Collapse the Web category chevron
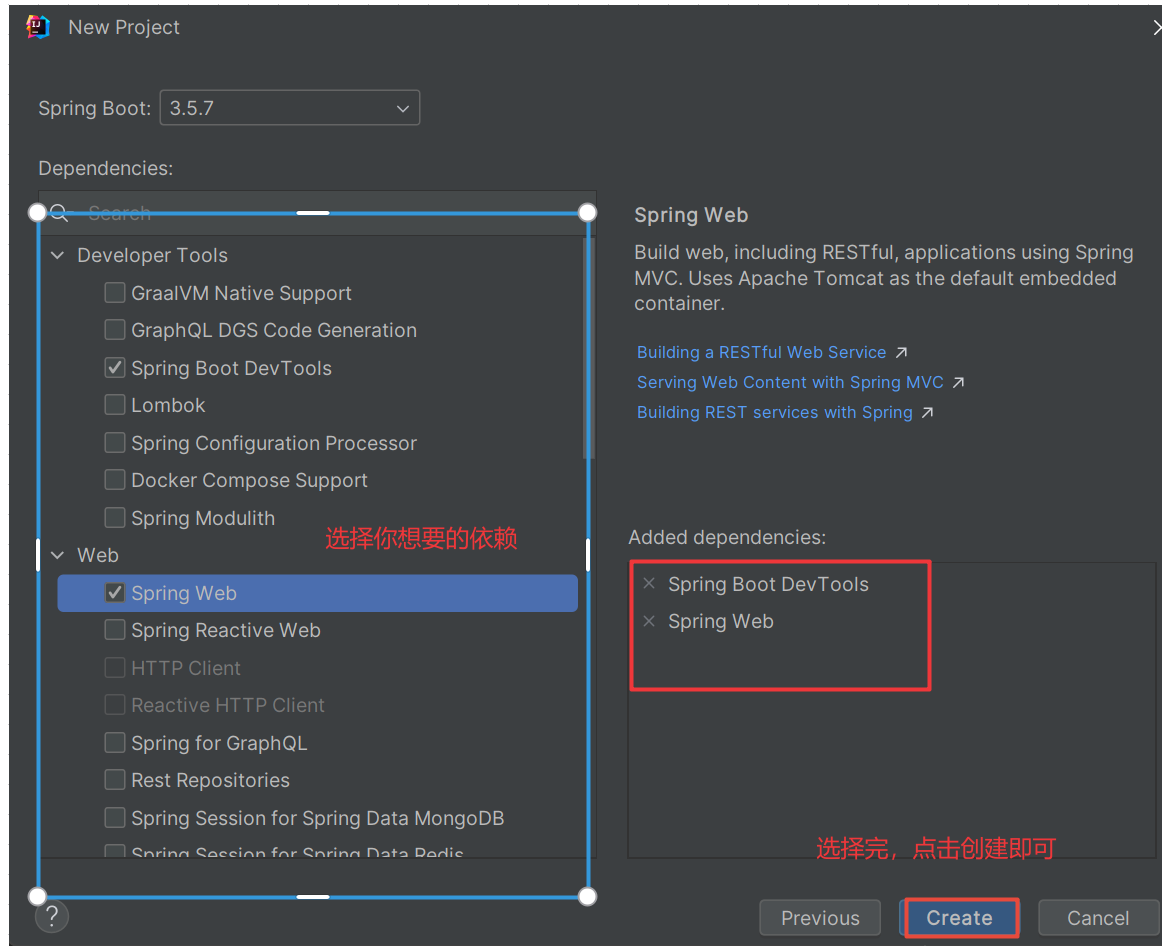Image resolution: width=1172 pixels, height=946 pixels. tap(58, 555)
